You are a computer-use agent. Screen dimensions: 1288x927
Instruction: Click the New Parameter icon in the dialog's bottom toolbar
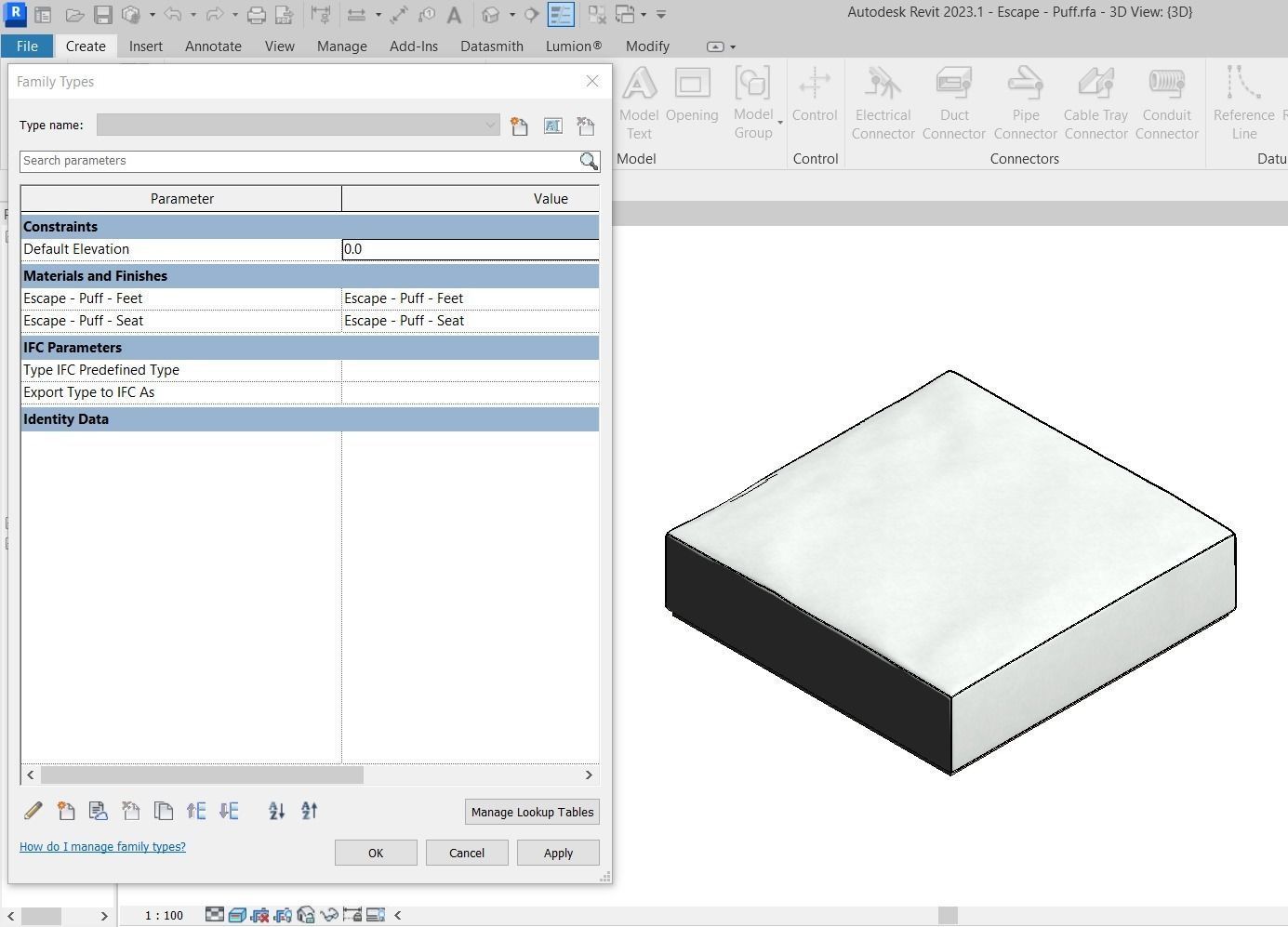pos(65,811)
